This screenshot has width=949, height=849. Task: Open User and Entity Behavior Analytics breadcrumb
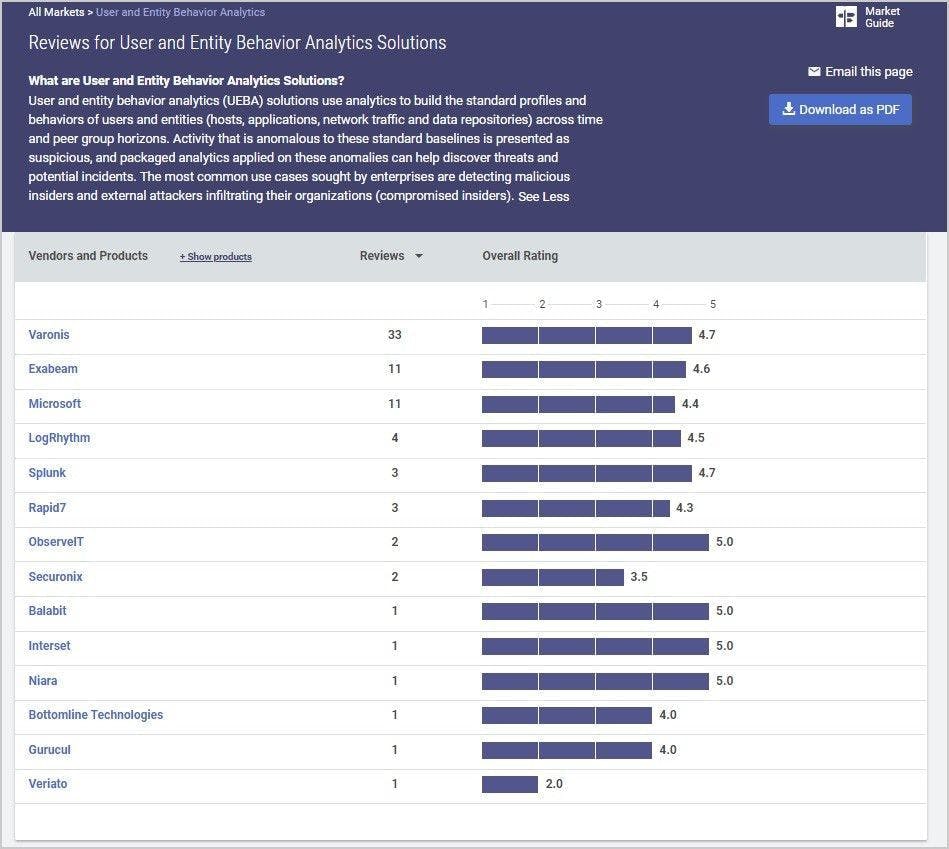pos(180,12)
